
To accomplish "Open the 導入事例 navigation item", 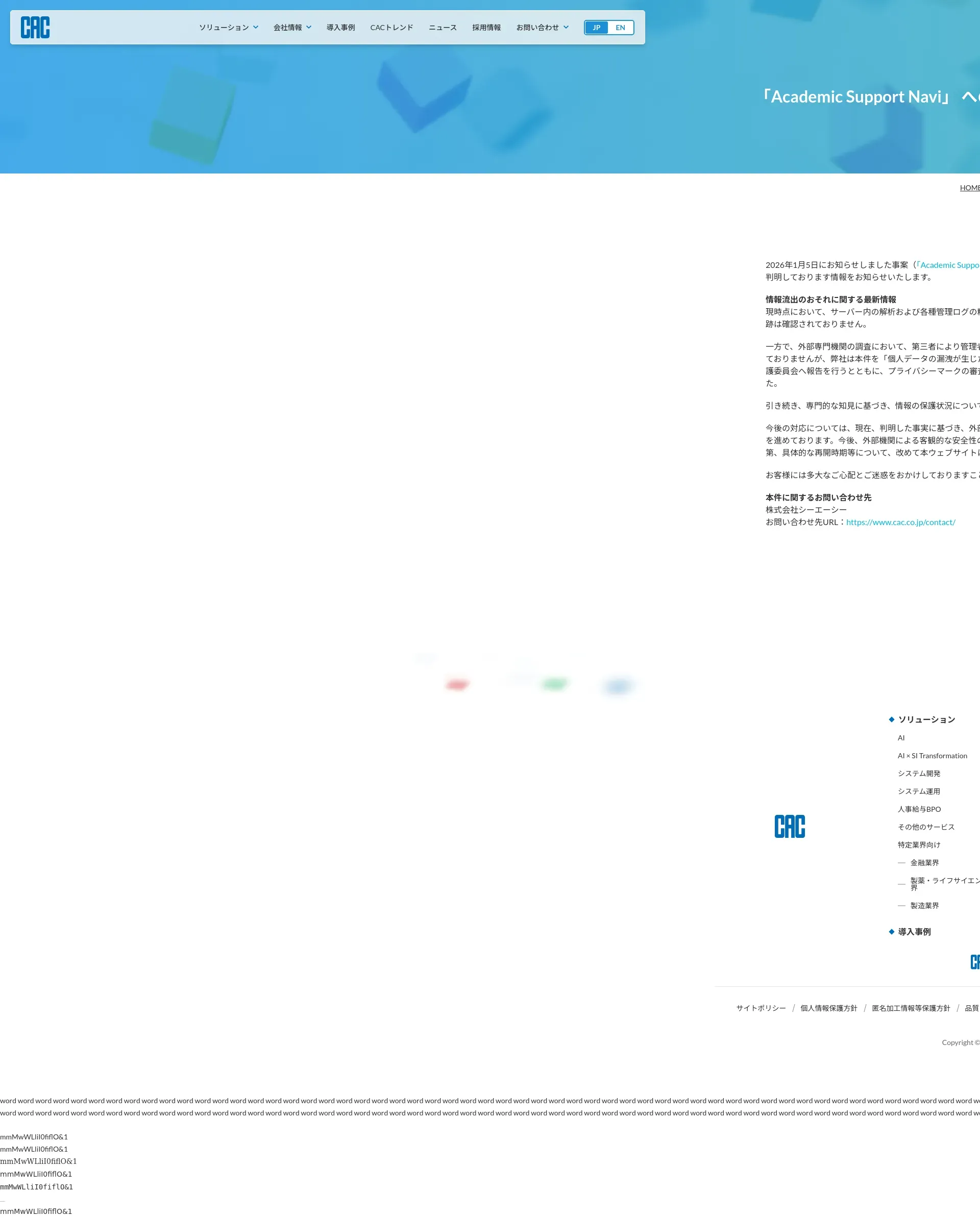I will coord(340,28).
